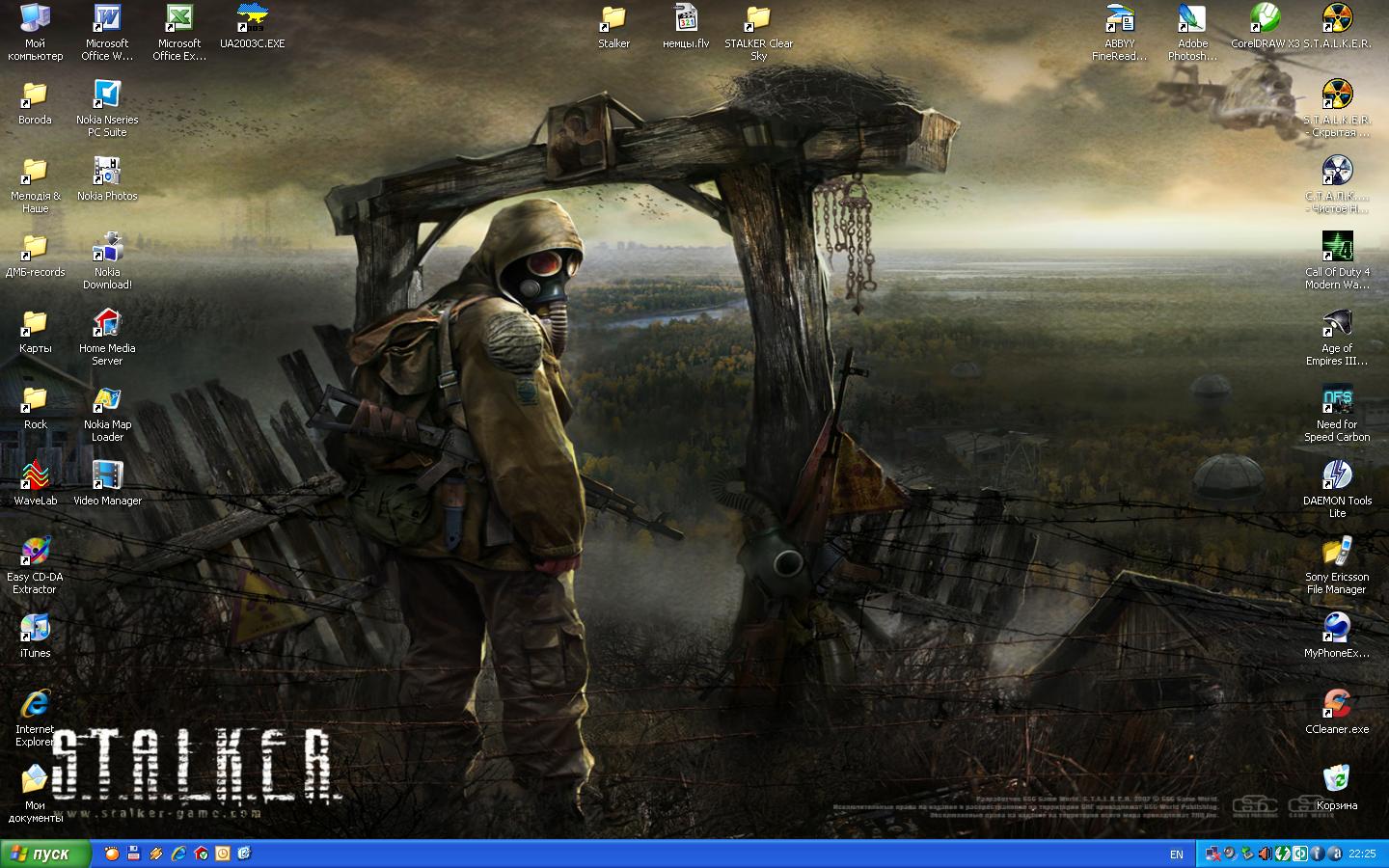Click Internet Explorer in Quick Launch bar
1389x868 pixels.
tap(178, 854)
